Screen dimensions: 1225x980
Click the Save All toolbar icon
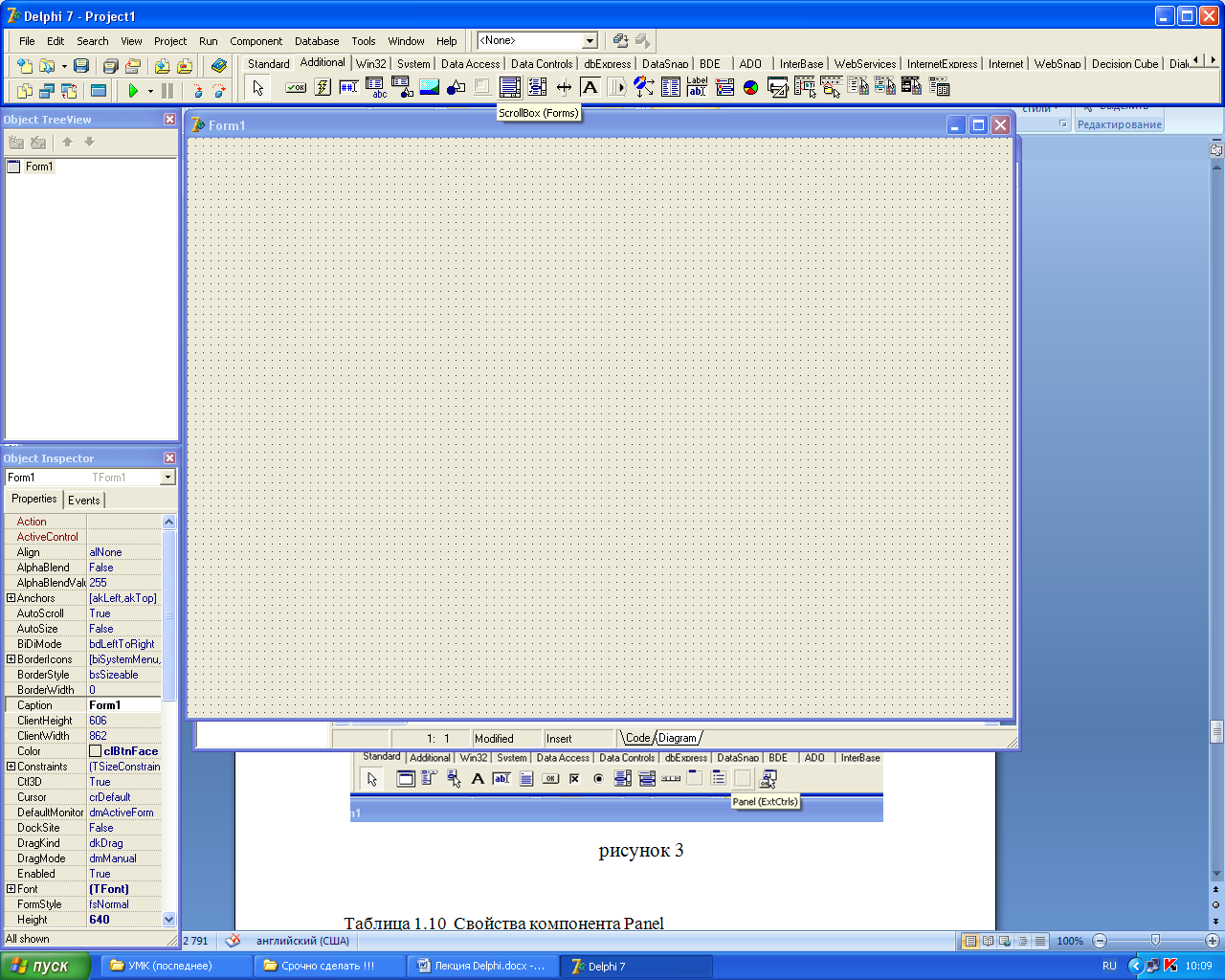coord(110,66)
